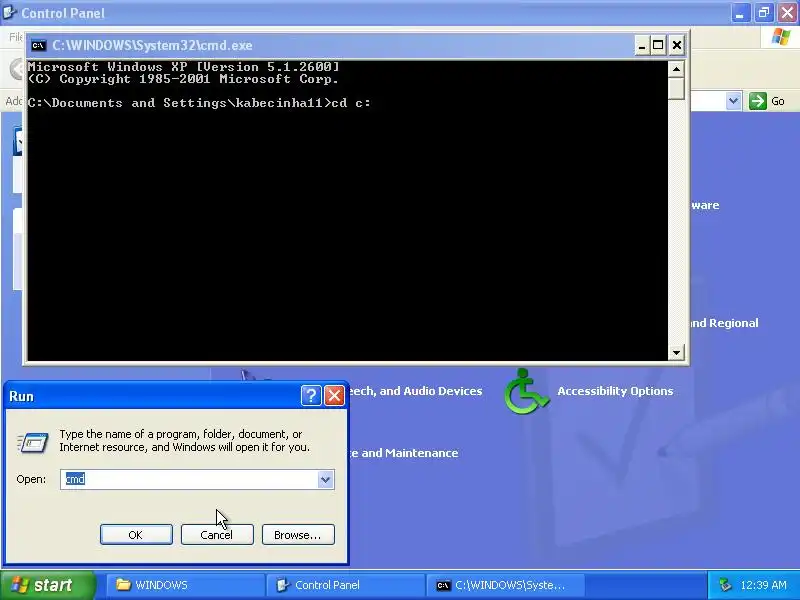Click the system tray network icon
The width and height of the screenshot is (800, 600).
pos(724,585)
